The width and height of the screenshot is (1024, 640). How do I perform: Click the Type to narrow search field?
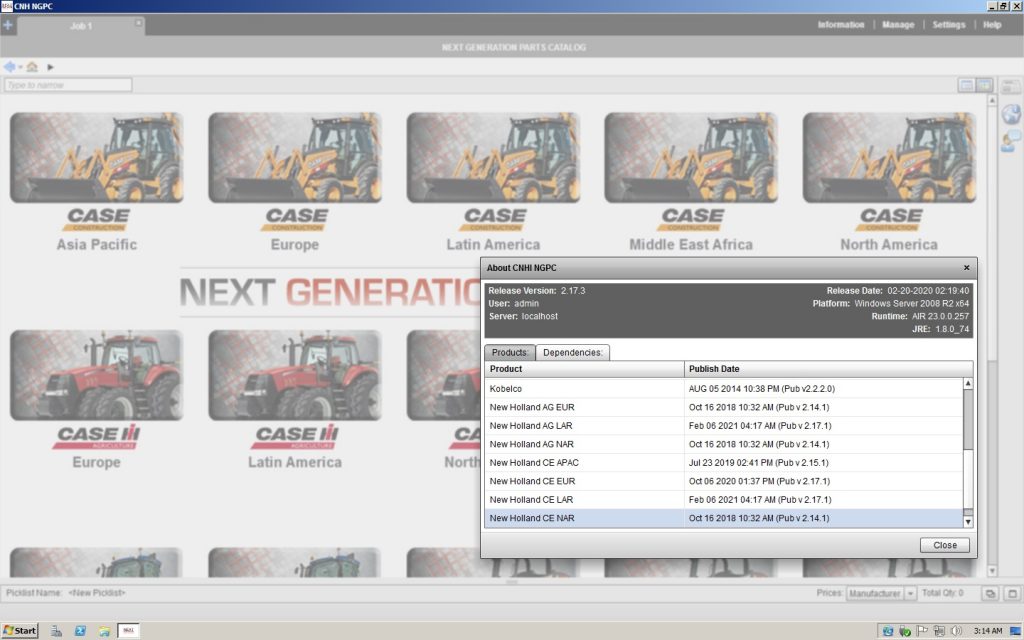[x=68, y=85]
